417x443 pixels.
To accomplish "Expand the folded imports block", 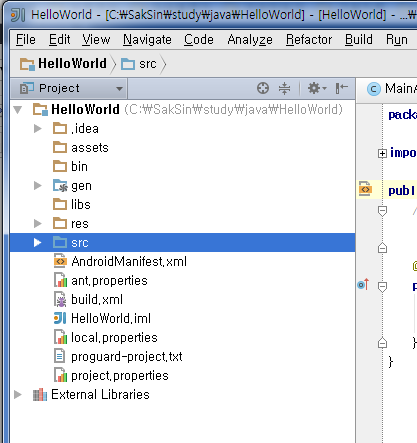I will coord(382,153).
